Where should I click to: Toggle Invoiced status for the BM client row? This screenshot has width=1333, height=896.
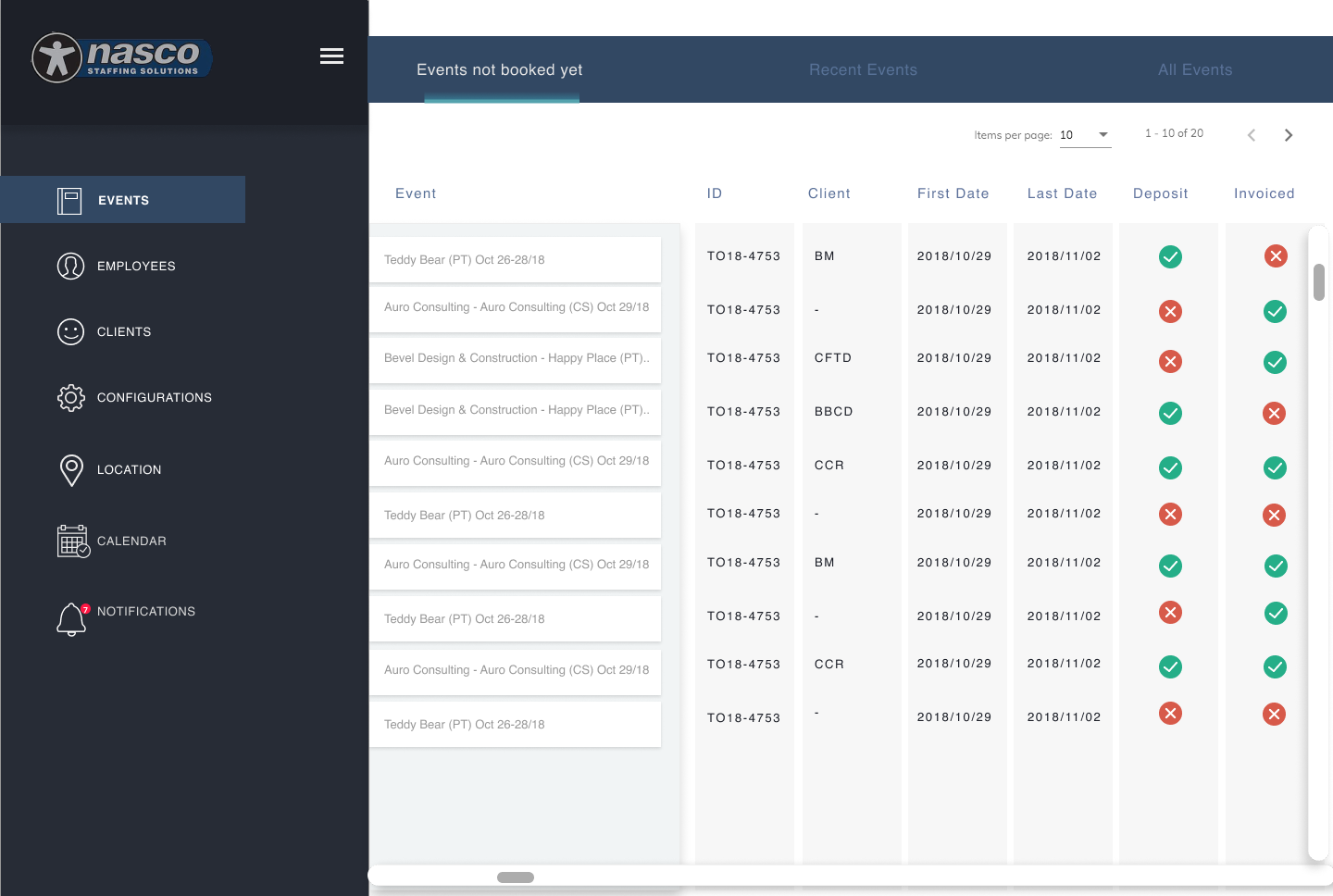[1276, 255]
